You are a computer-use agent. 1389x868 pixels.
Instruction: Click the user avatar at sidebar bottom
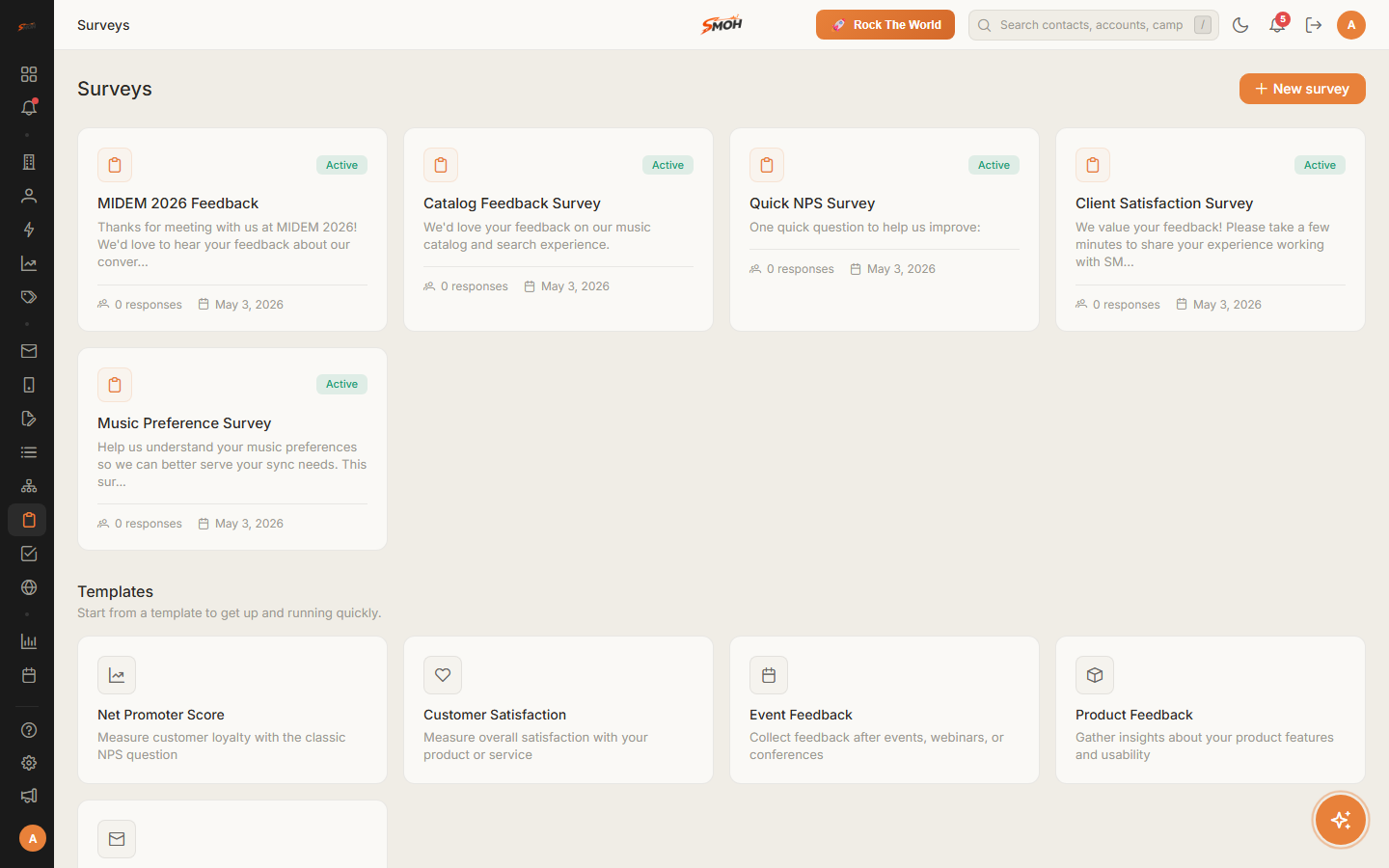tap(33, 838)
